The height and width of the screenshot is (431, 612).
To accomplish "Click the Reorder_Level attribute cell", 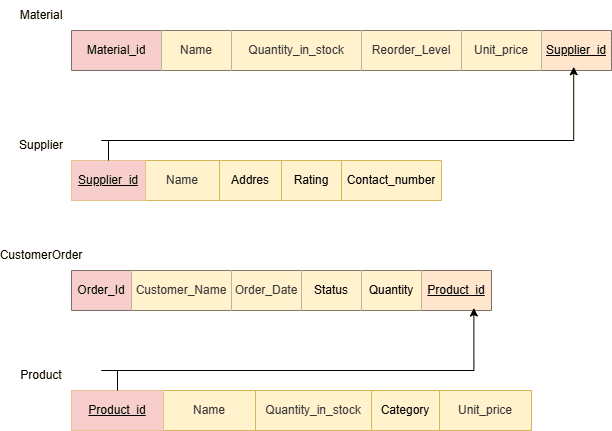I will [411, 50].
